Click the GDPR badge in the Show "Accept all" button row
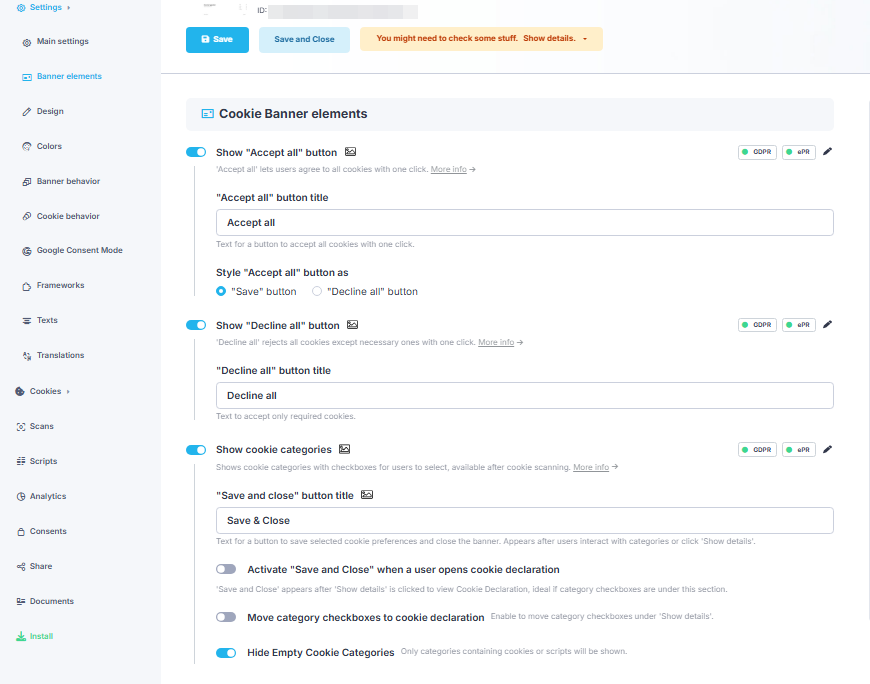This screenshot has width=870, height=684. click(757, 152)
